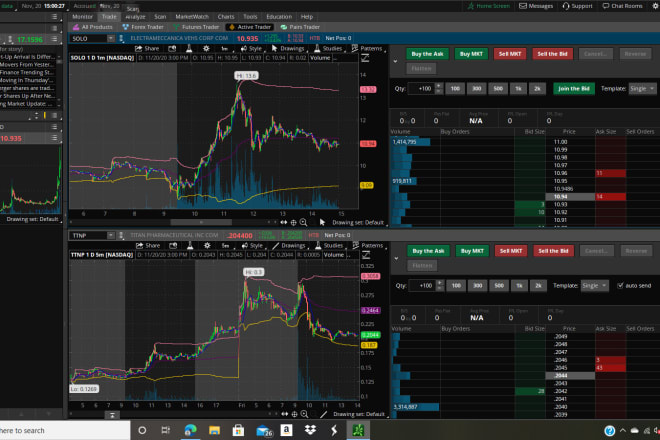Screen dimensions: 660x440
Task: Click the pan arrows icon under TTNP chart
Action: point(285,414)
